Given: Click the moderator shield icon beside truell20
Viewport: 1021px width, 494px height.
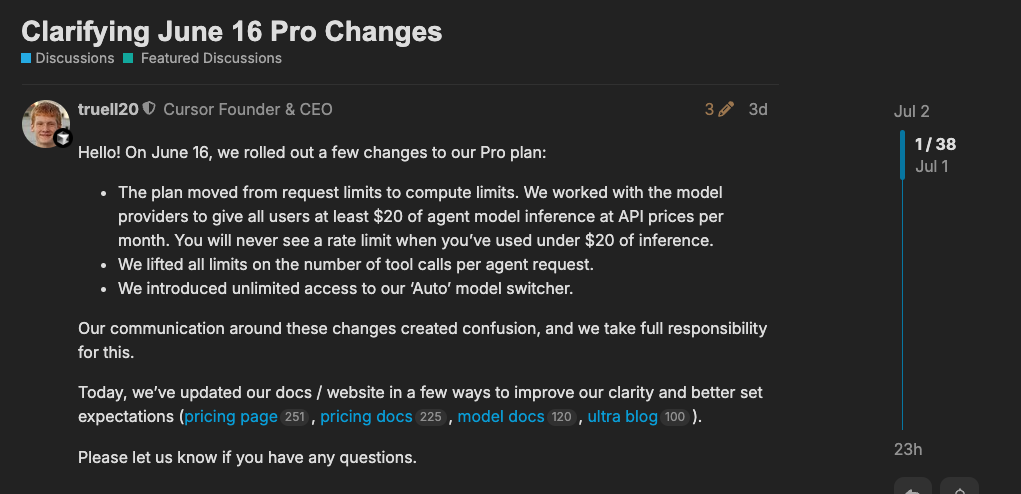Looking at the screenshot, I should click(x=149, y=109).
